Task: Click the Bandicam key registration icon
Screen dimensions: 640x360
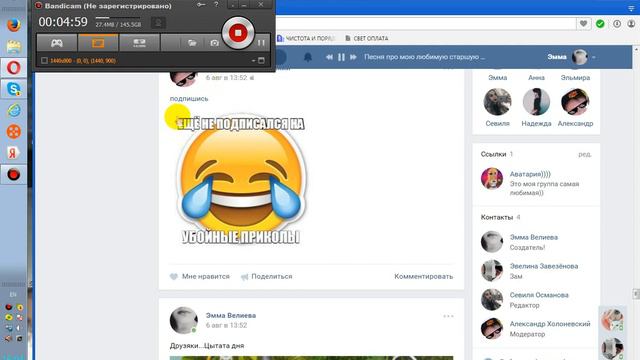Action: [x=201, y=5]
